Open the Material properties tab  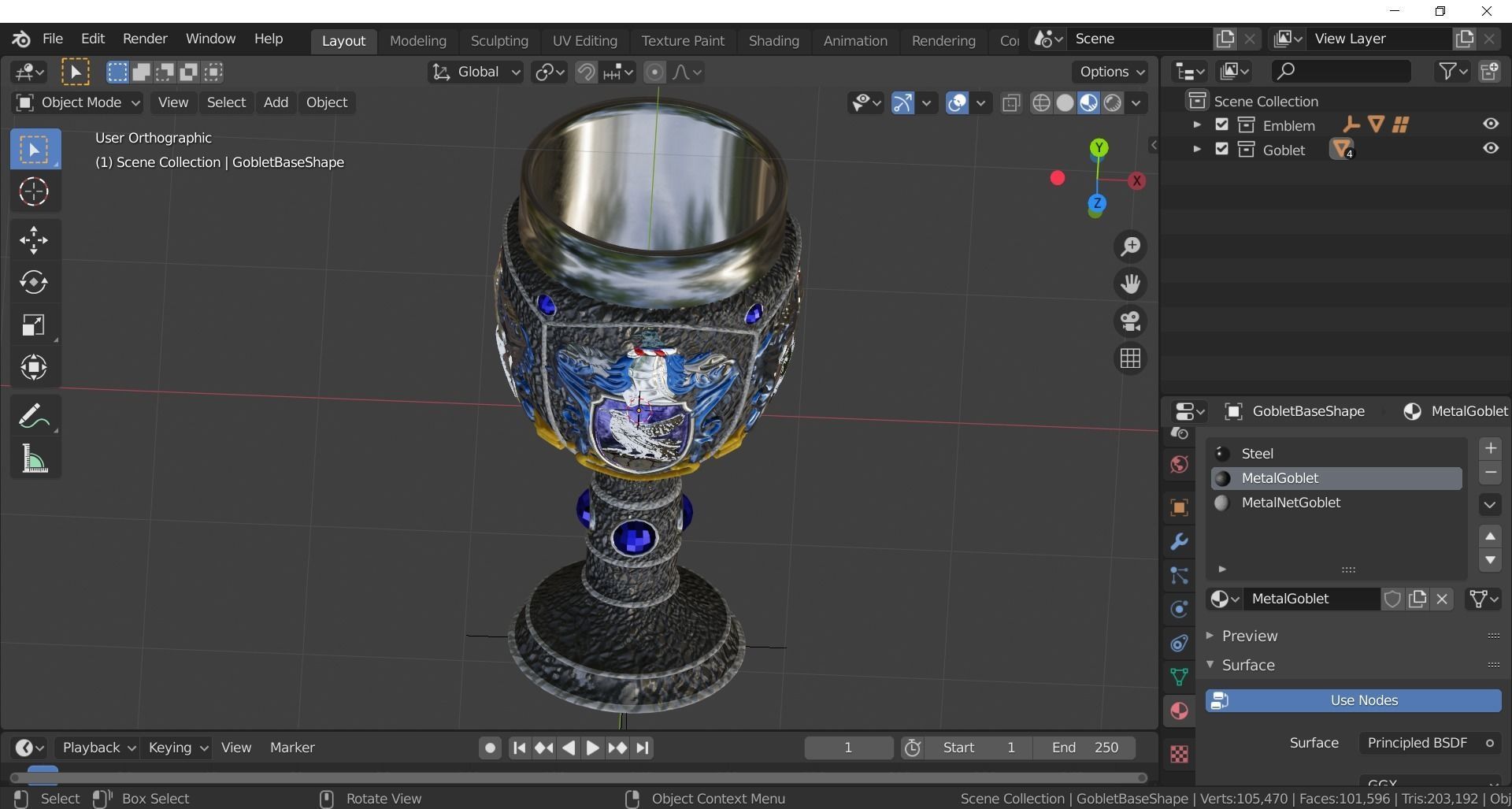pyautogui.click(x=1179, y=711)
